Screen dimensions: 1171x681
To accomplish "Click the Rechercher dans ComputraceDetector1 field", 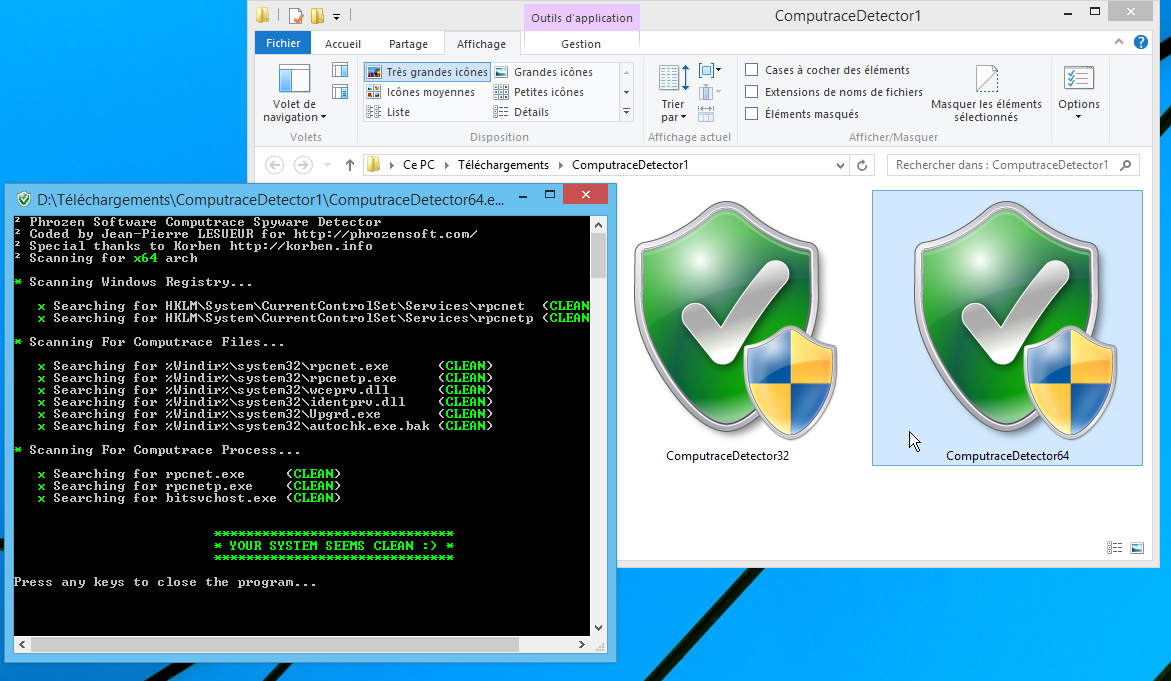I will [x=1013, y=165].
